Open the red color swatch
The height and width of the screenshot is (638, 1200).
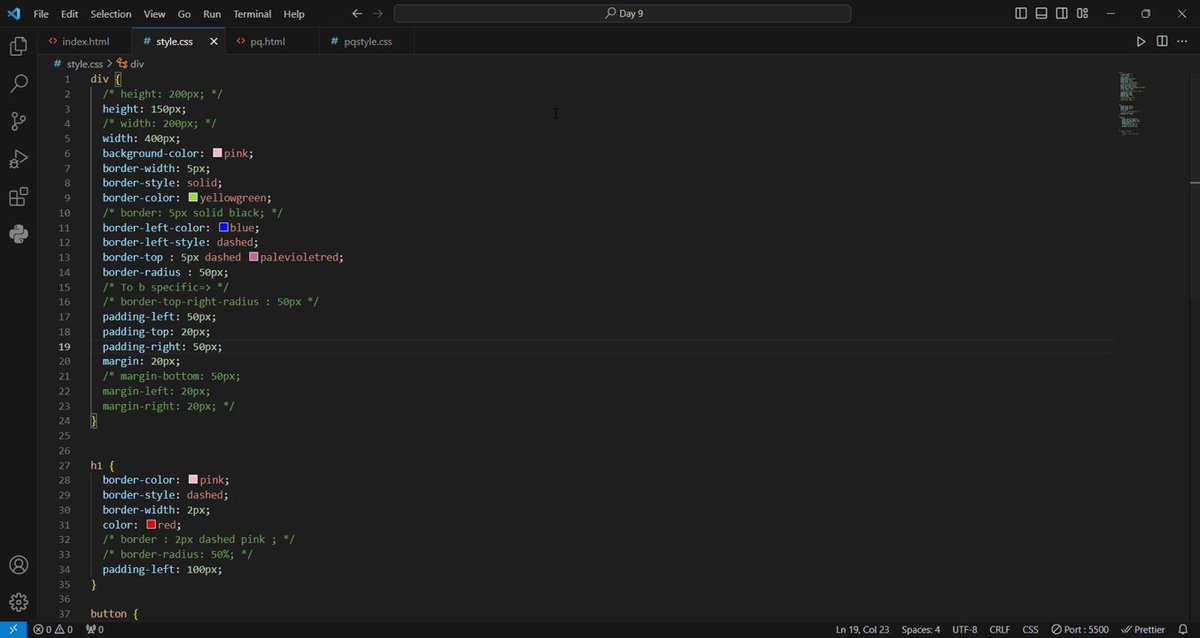[151, 524]
